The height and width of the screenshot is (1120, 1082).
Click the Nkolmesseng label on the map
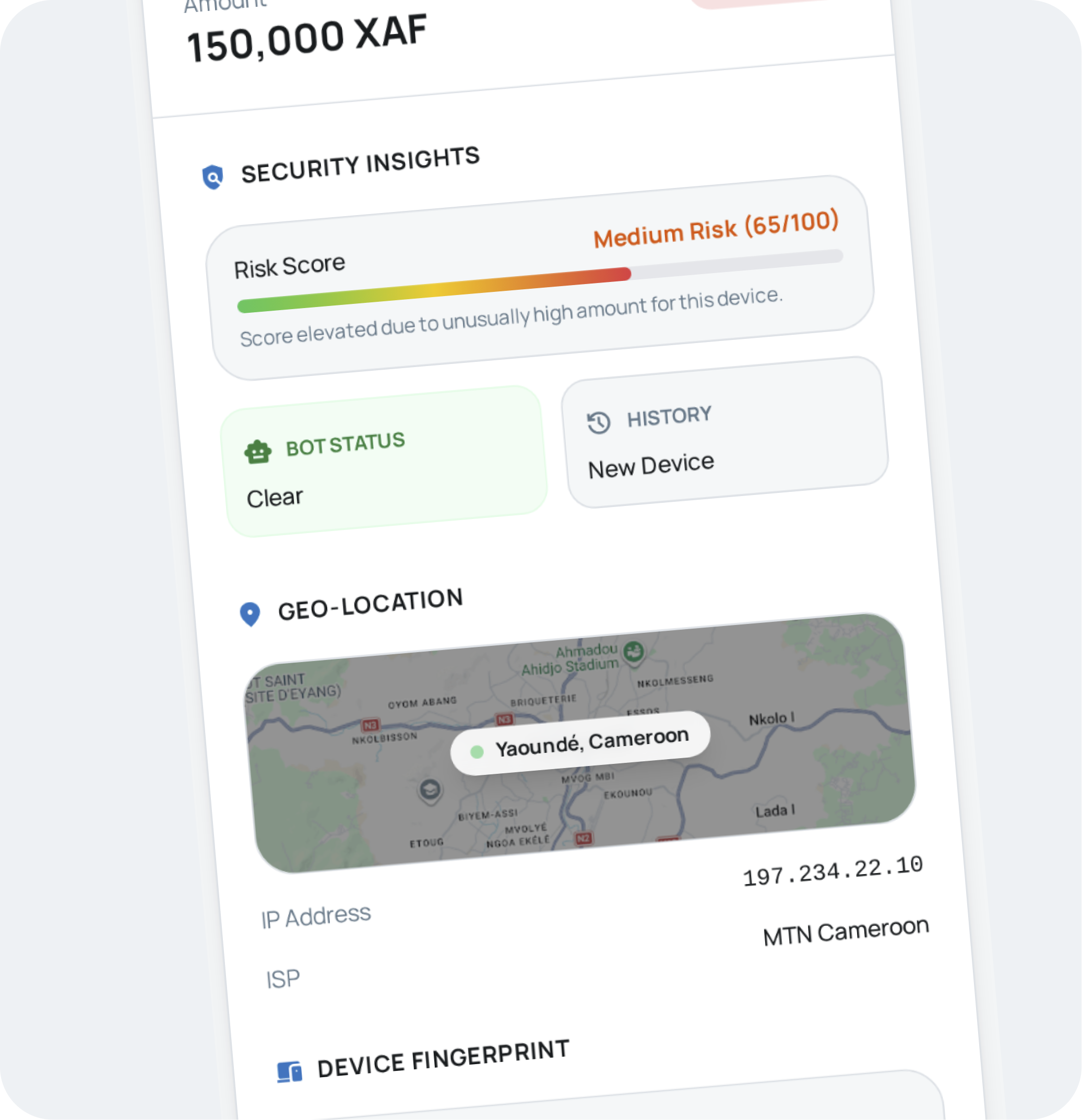click(x=675, y=681)
